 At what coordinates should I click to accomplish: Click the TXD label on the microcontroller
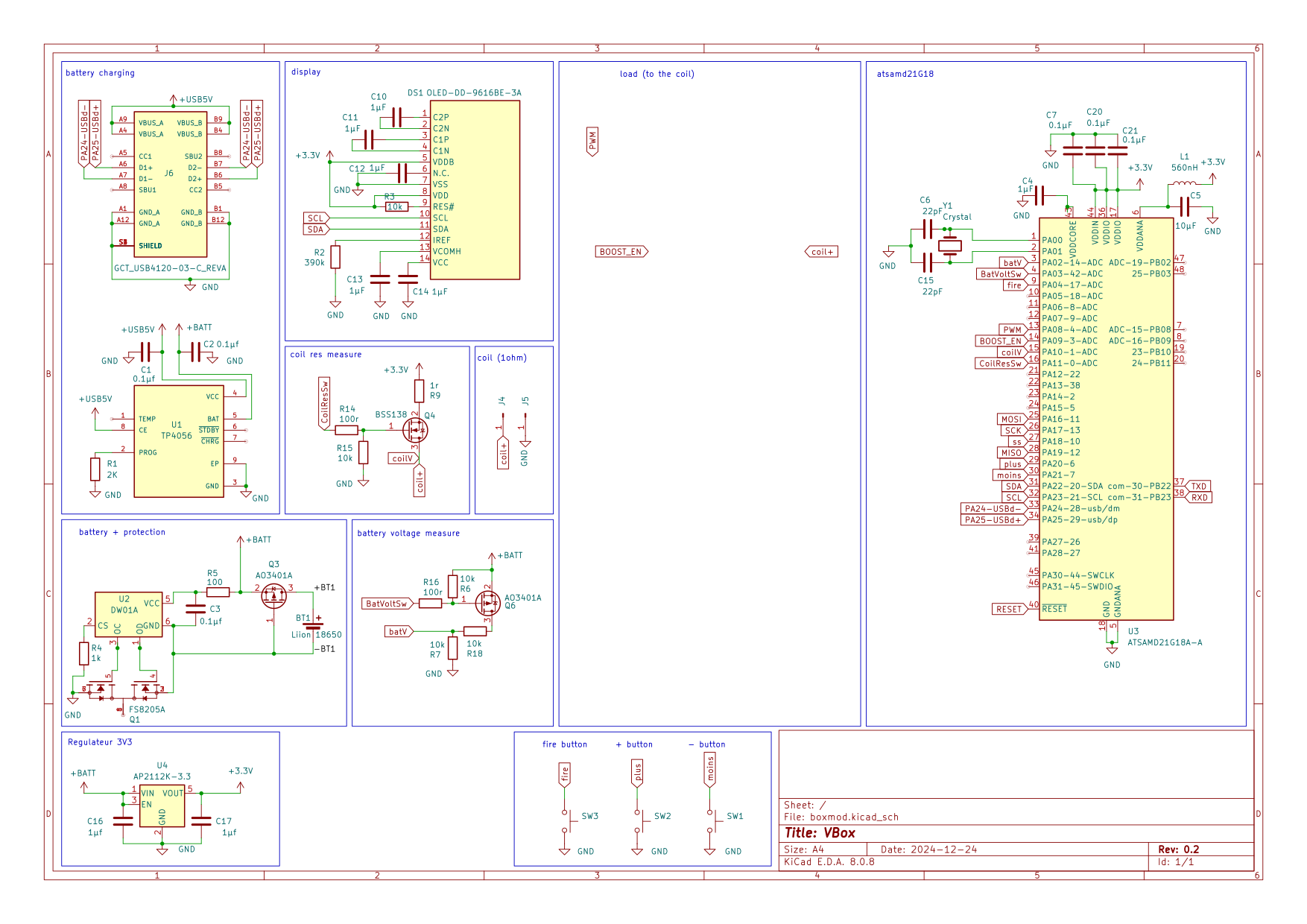1198,486
